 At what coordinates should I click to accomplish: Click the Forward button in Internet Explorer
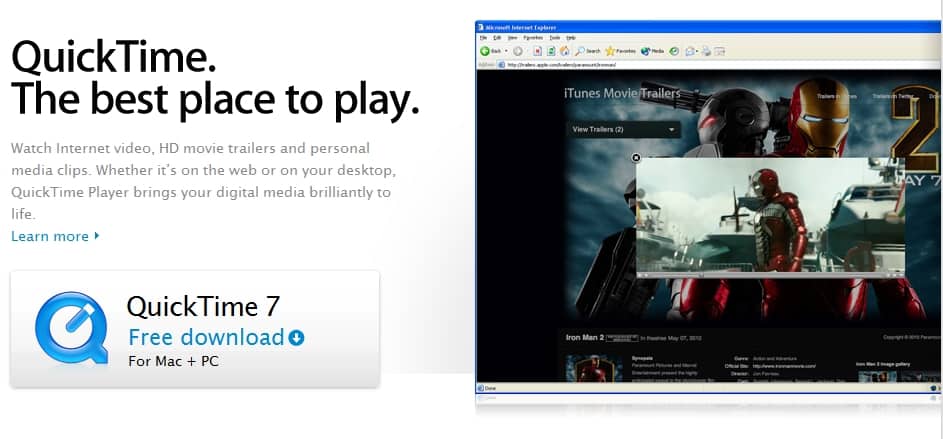coord(518,51)
